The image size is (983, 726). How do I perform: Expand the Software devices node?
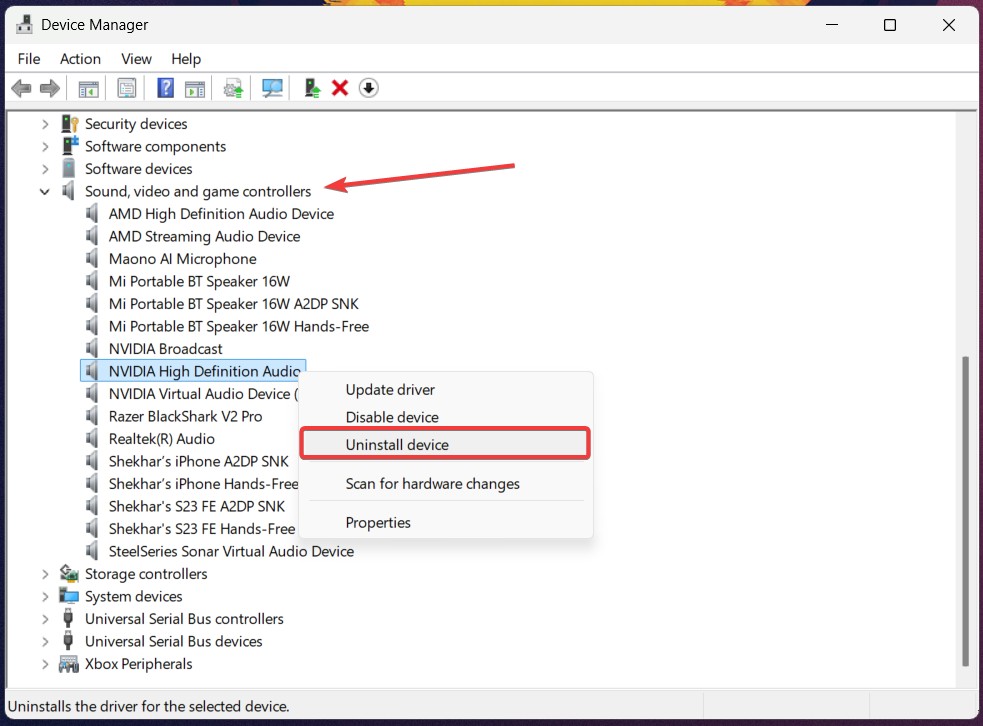(x=45, y=169)
